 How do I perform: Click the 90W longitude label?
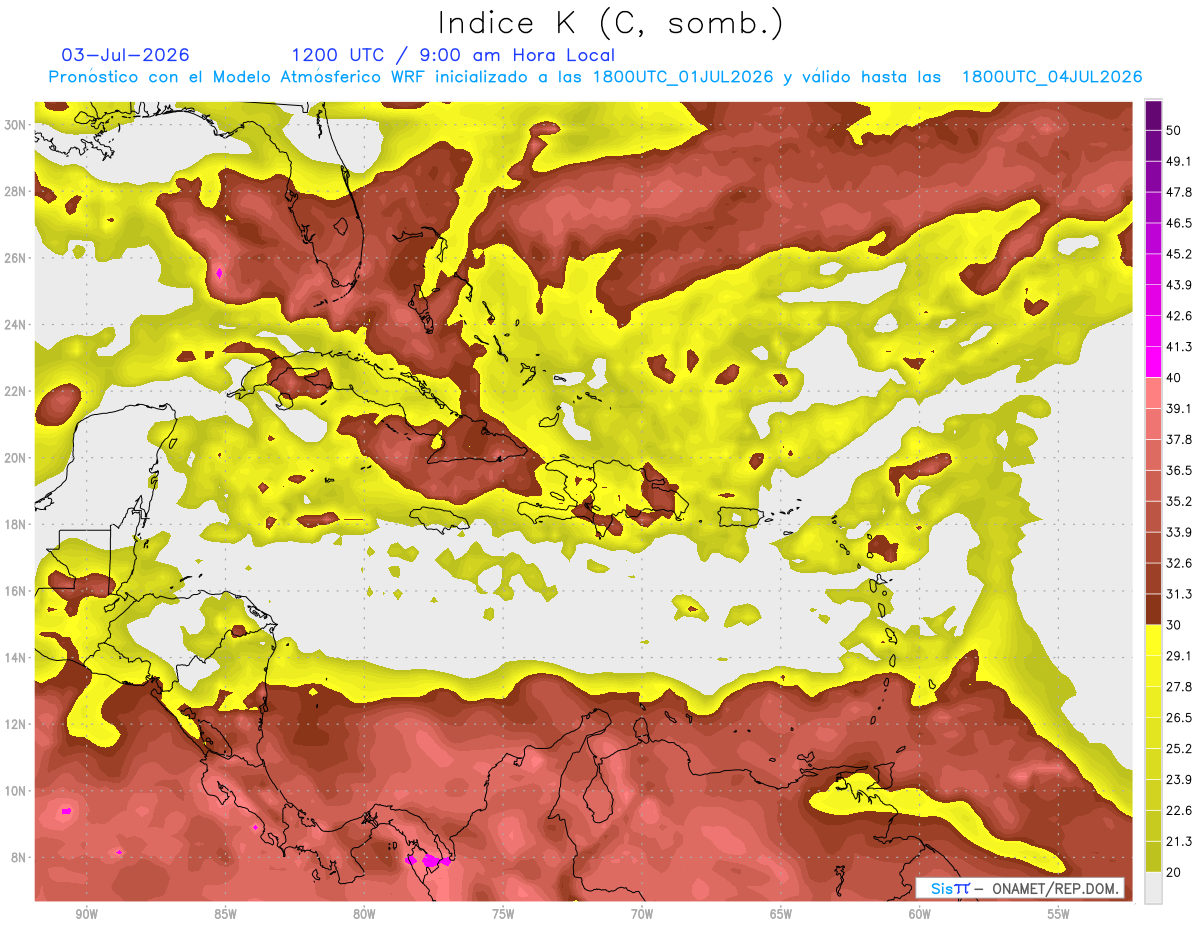pos(86,914)
